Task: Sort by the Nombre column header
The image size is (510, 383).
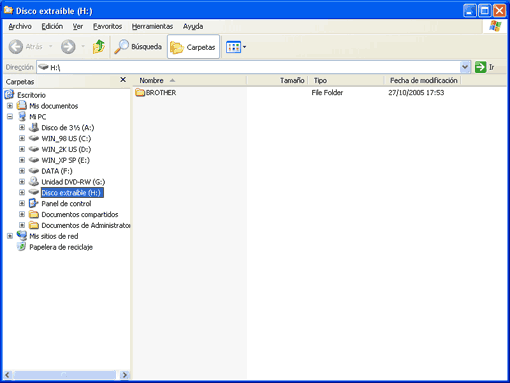Action: point(190,80)
